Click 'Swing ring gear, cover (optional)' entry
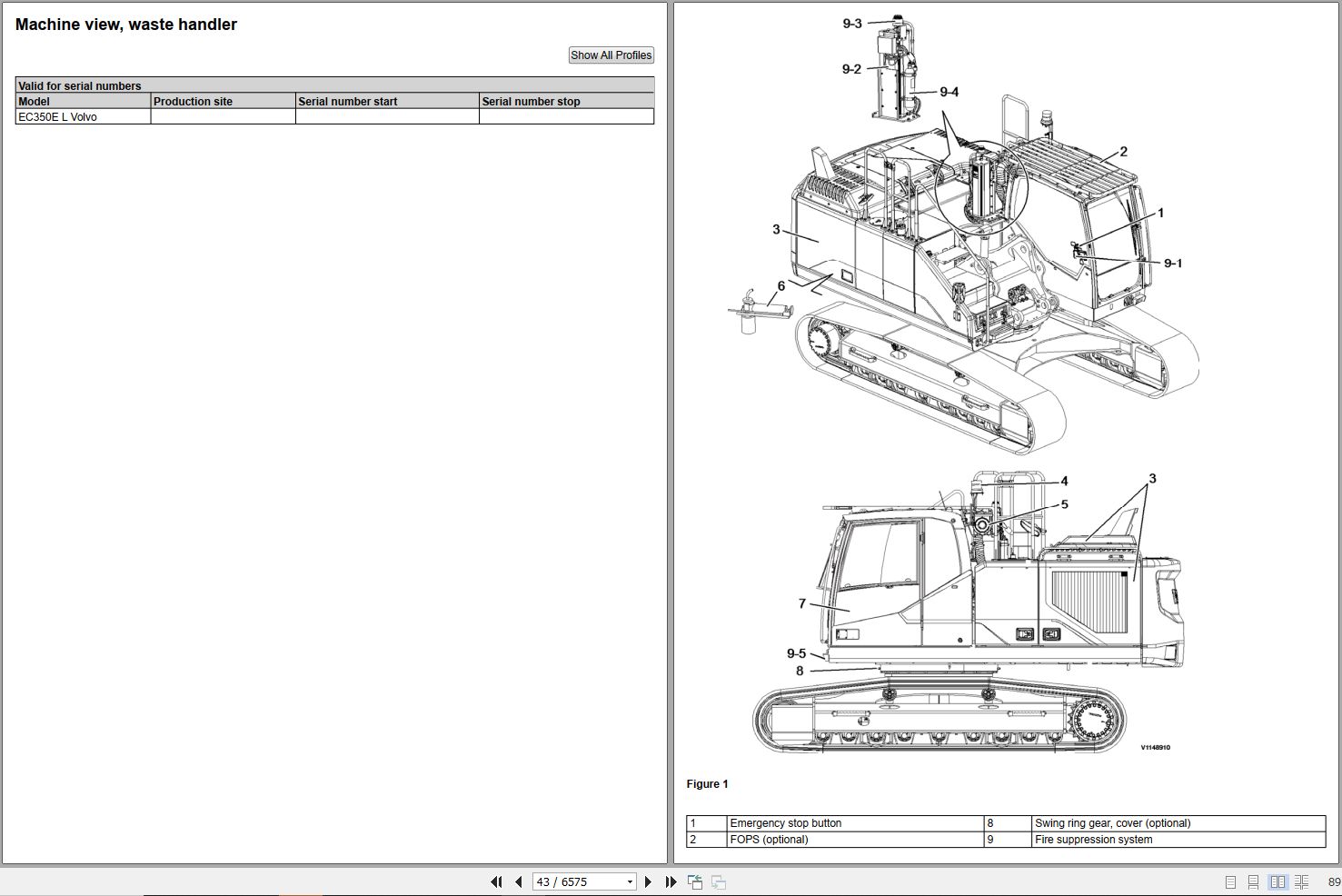 click(x=1112, y=823)
